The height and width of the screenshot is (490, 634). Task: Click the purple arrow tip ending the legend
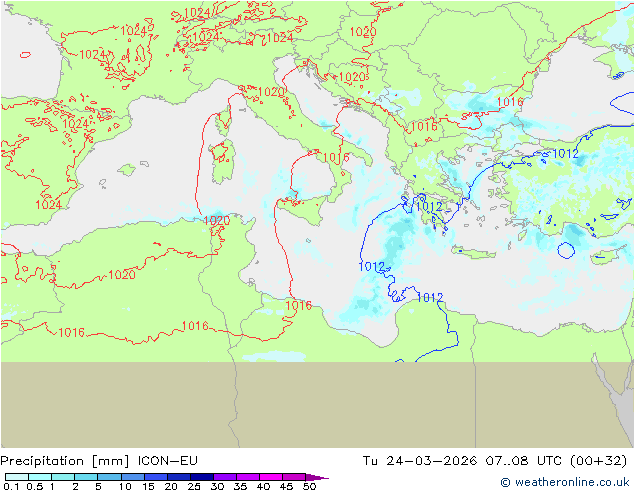pos(317,477)
